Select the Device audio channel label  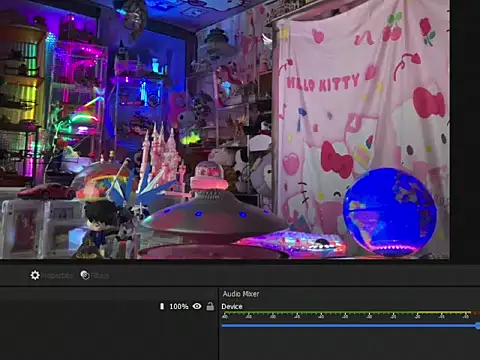pyautogui.click(x=232, y=307)
